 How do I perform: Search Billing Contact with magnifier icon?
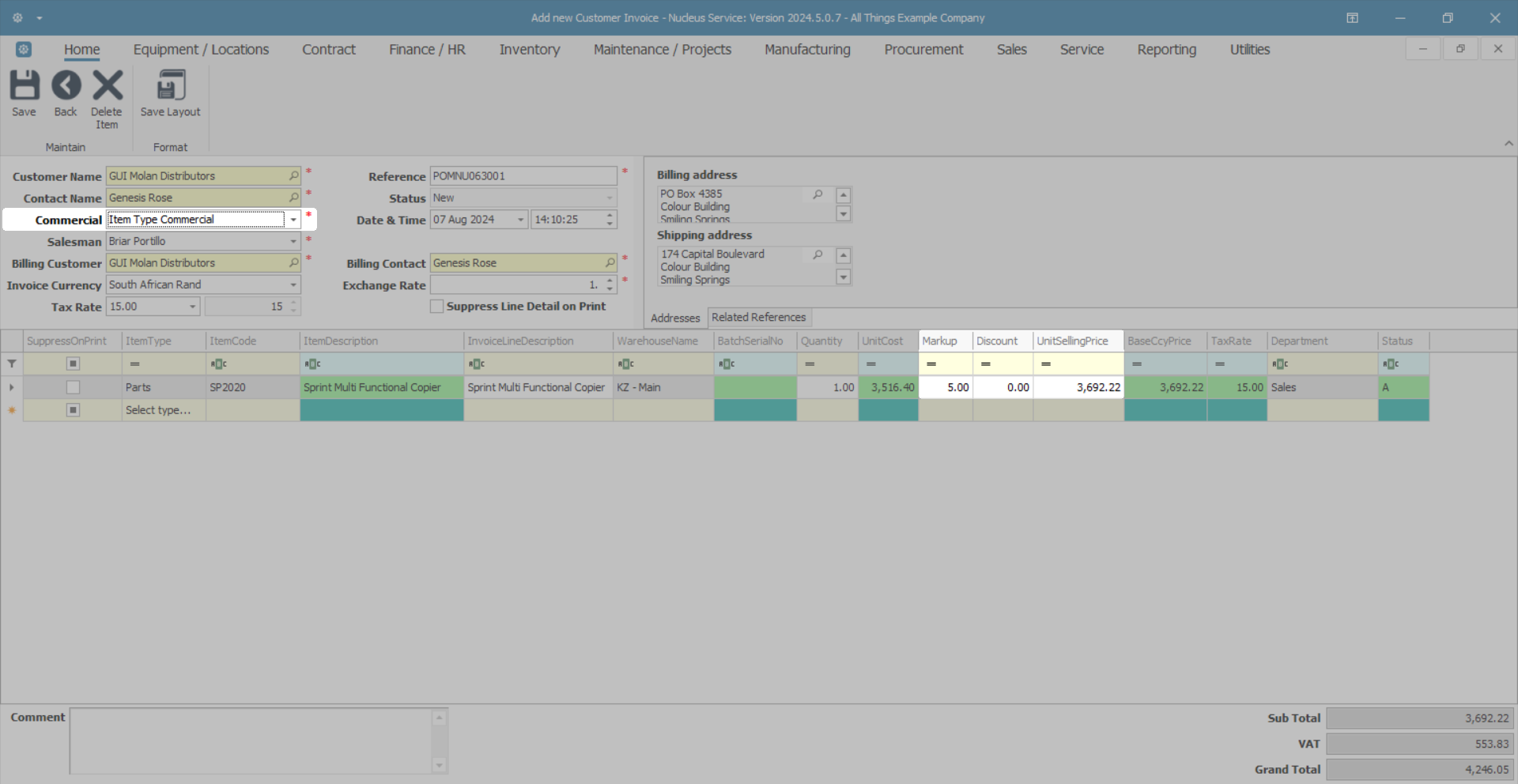pyautogui.click(x=610, y=262)
